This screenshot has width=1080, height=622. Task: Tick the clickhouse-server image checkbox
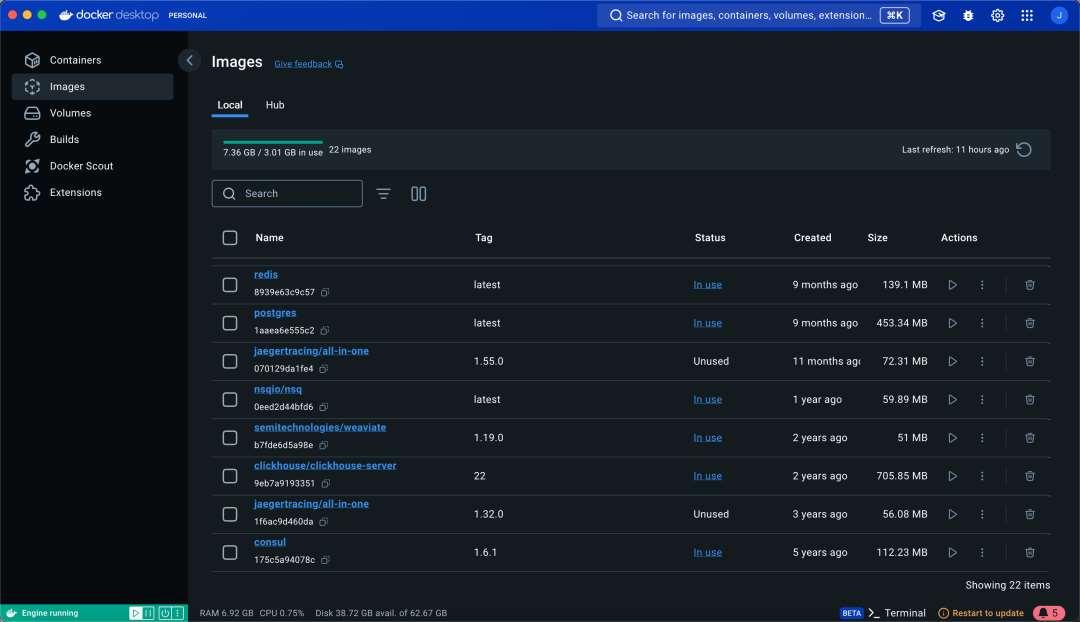tap(230, 476)
